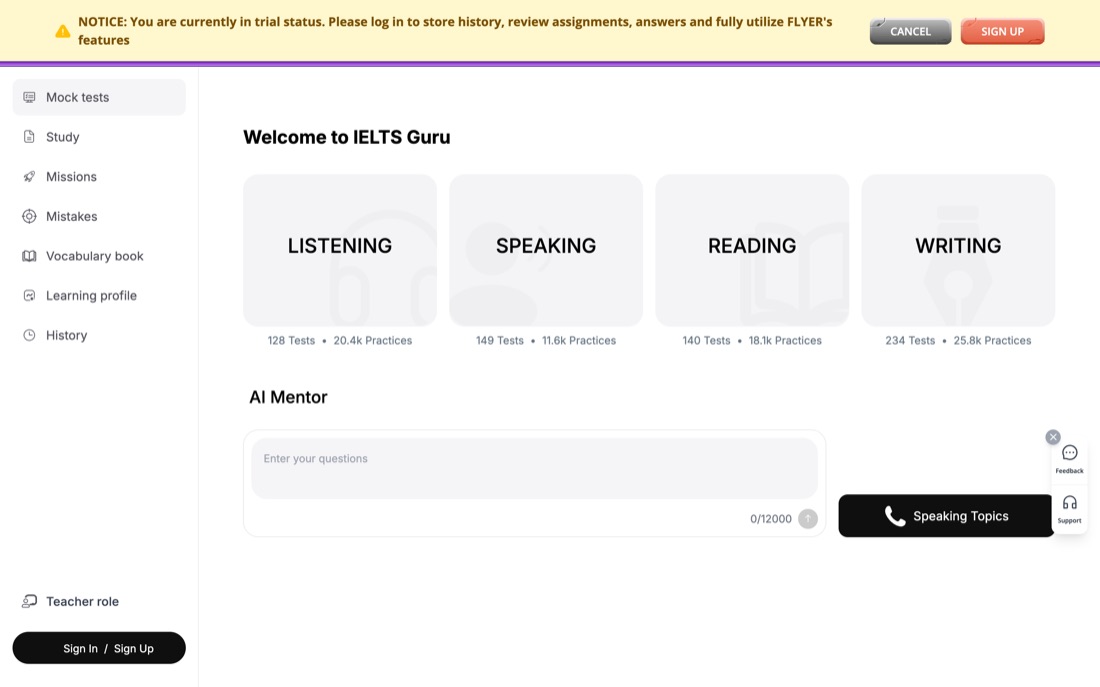The image size is (1100, 687).
Task: Click the 140 Tests text under Reading
Action: 706,340
